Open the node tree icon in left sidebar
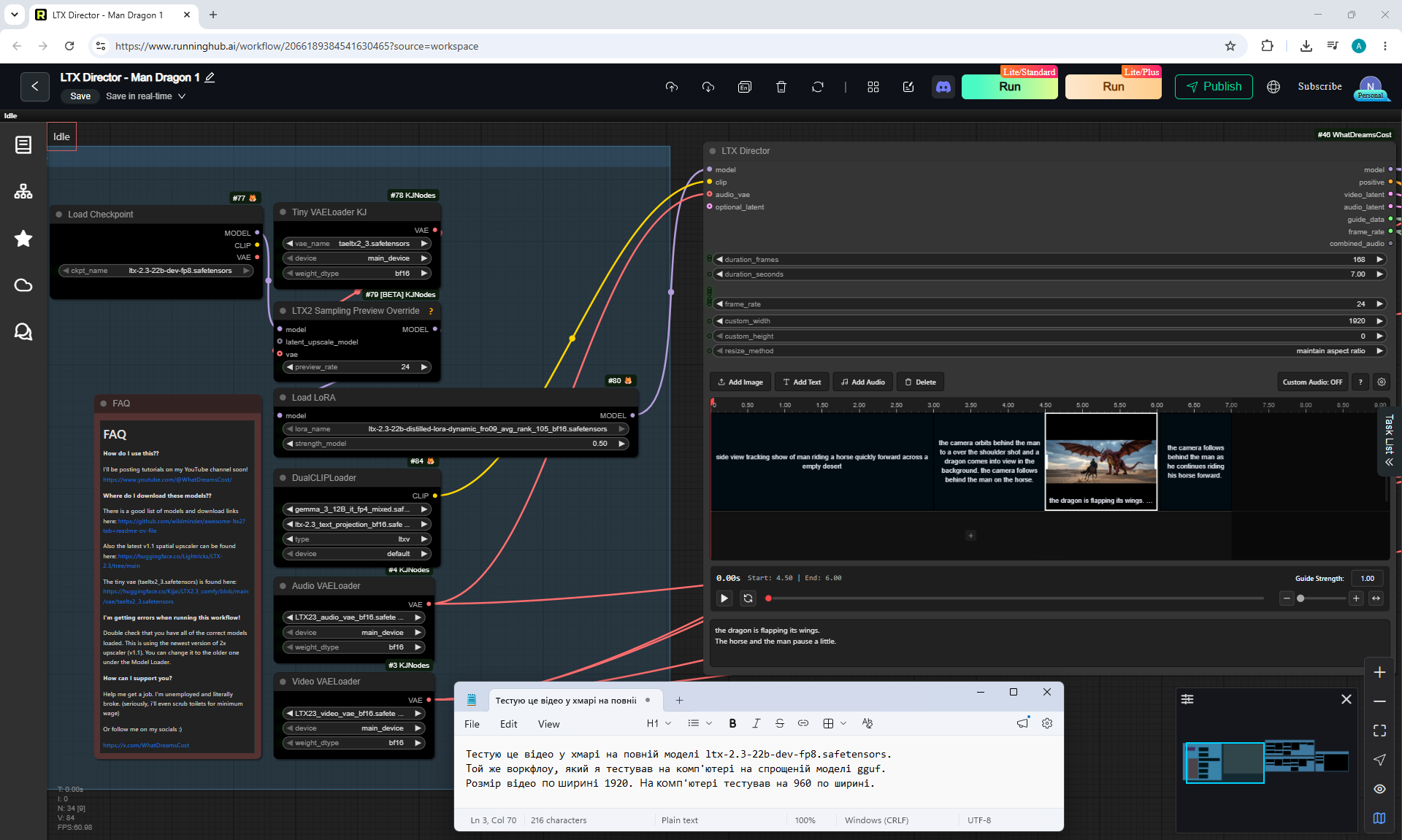 click(x=23, y=191)
